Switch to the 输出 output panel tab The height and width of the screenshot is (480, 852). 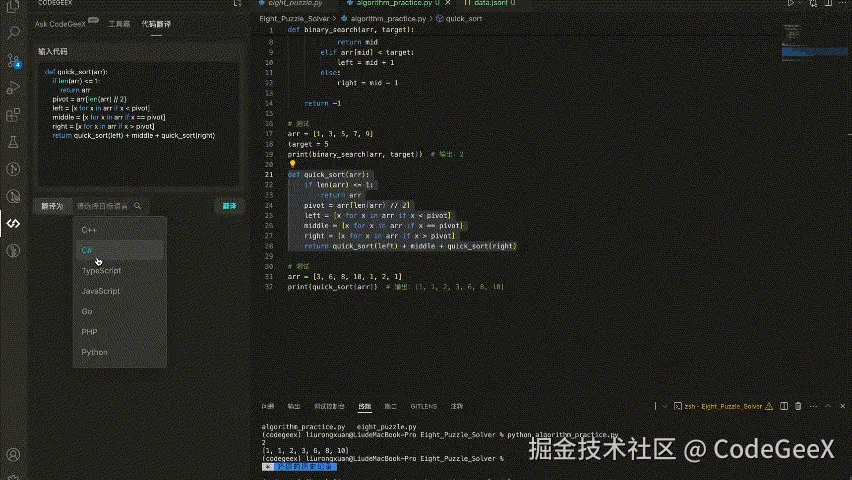tap(294, 406)
